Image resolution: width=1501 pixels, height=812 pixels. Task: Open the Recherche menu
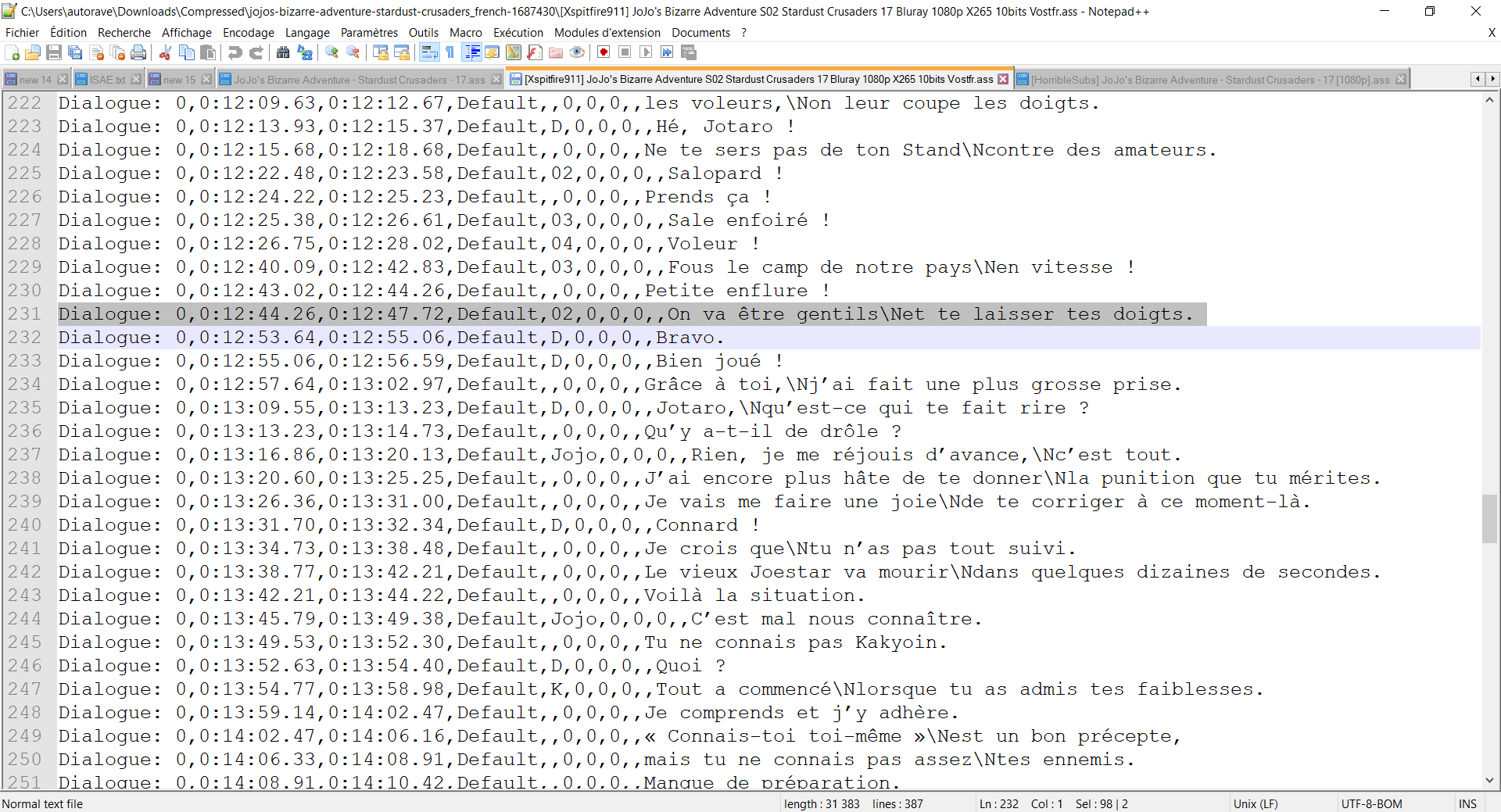124,33
